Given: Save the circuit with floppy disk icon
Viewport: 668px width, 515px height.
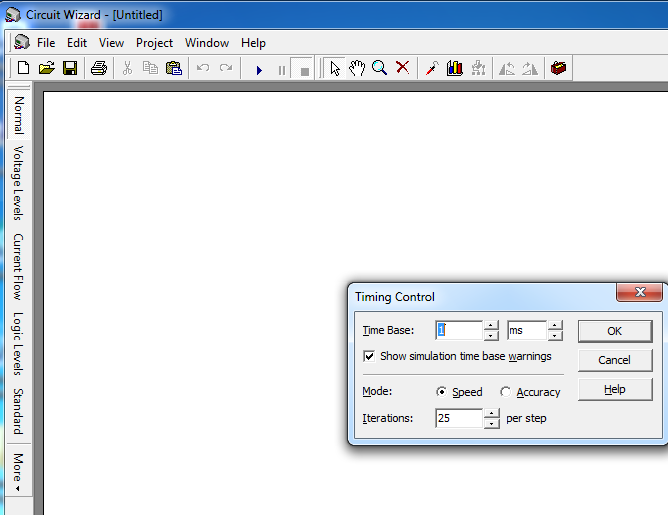Looking at the screenshot, I should click(x=70, y=68).
